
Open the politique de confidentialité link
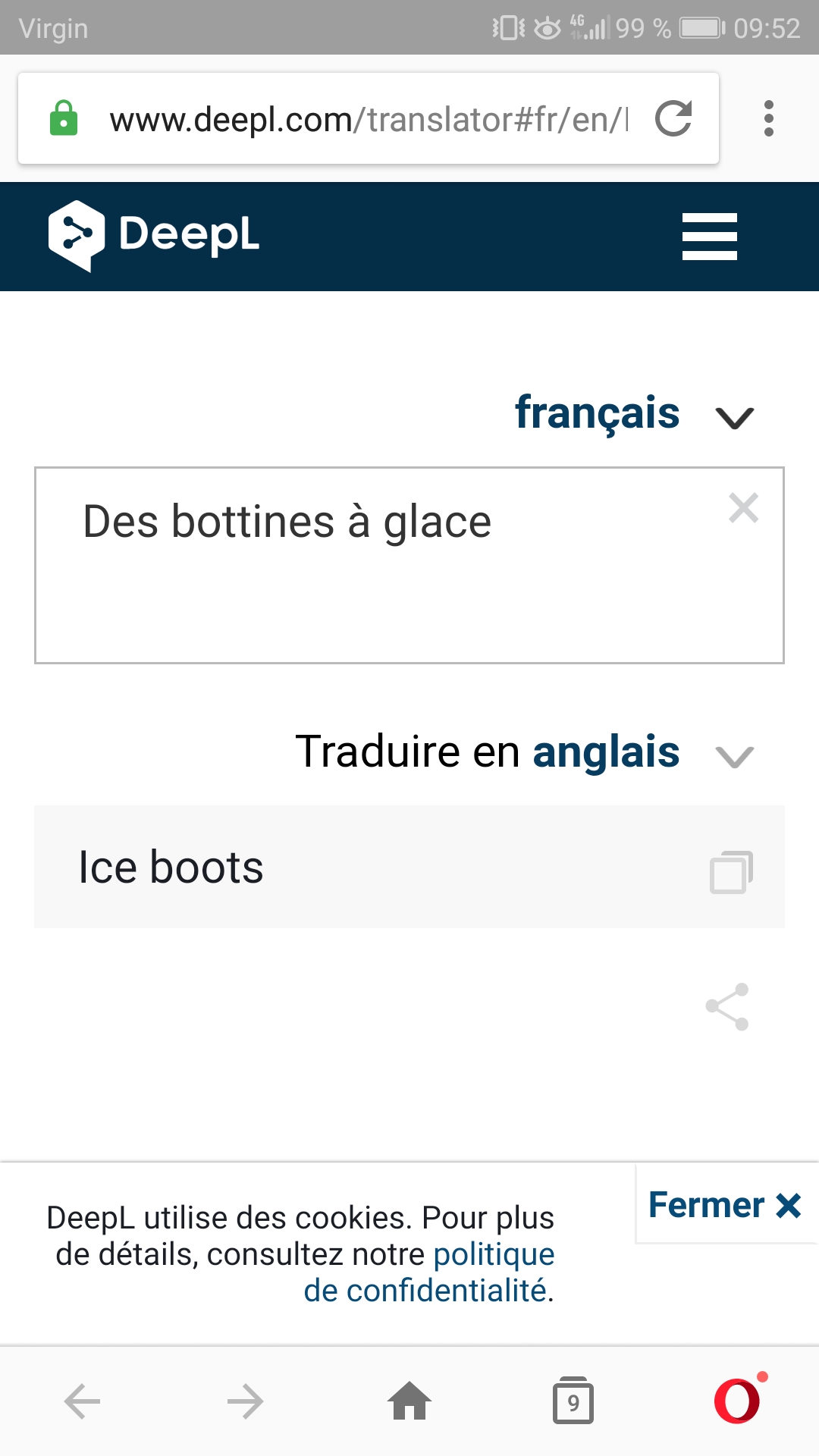494,1255
